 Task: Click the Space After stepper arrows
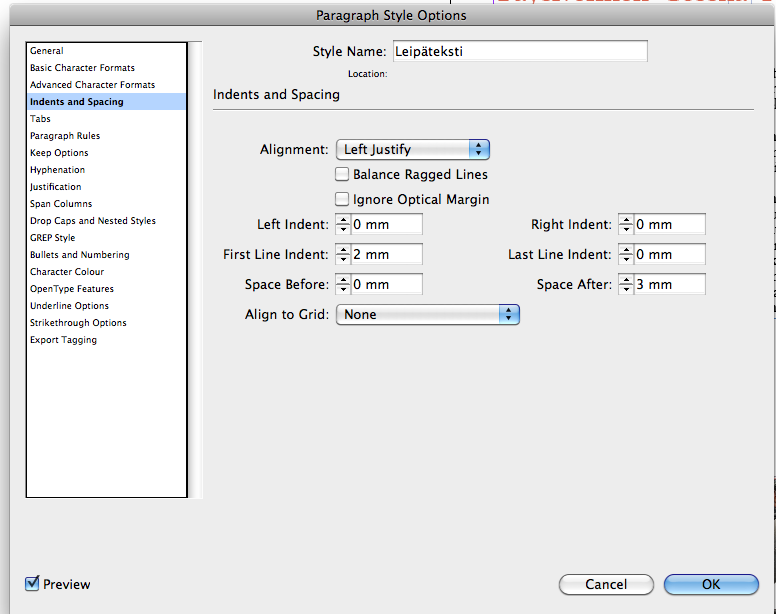pyautogui.click(x=625, y=285)
